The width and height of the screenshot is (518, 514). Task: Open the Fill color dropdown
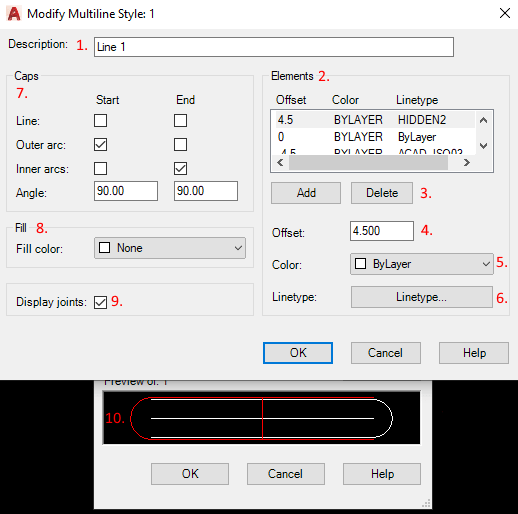pos(170,248)
